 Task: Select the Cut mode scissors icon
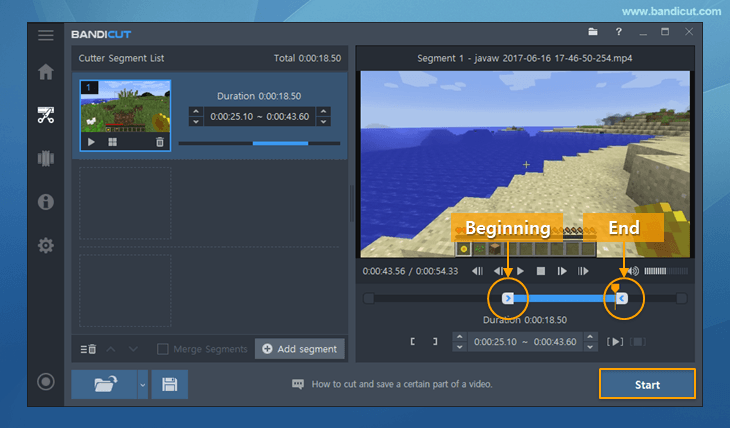pos(46,115)
